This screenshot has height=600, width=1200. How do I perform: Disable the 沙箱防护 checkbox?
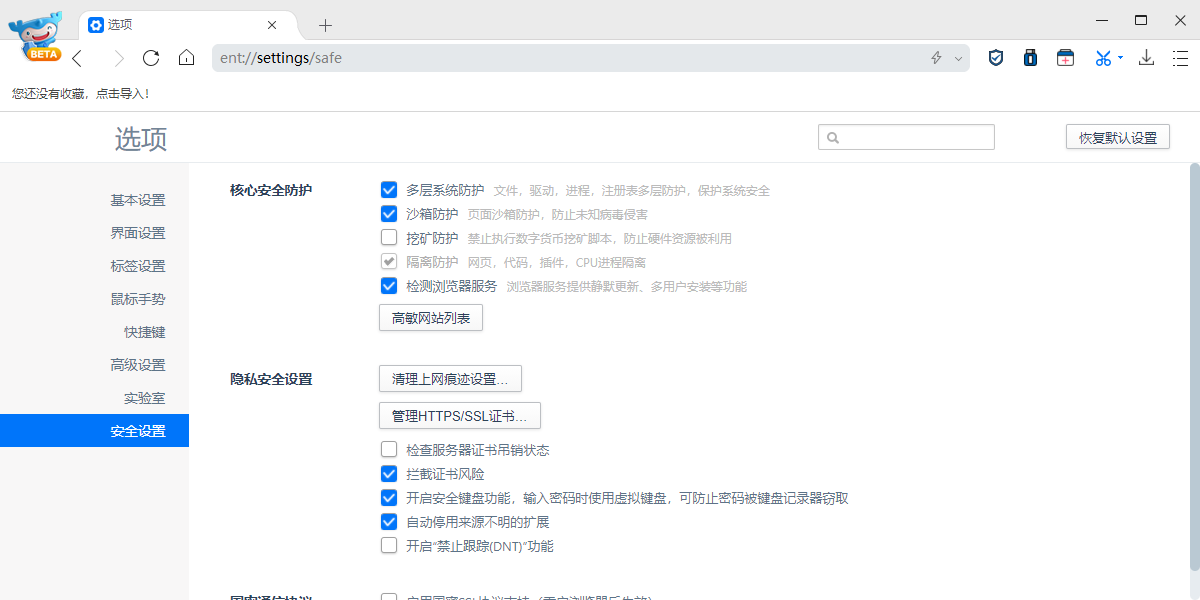(x=389, y=213)
